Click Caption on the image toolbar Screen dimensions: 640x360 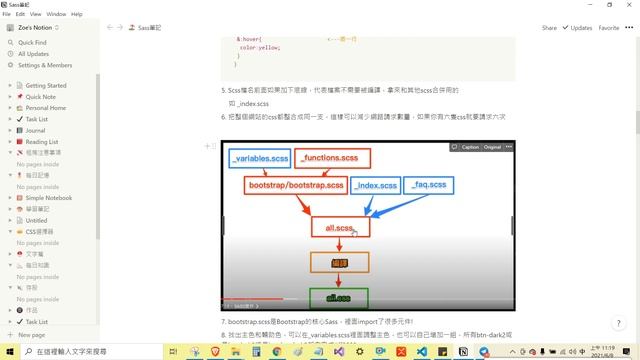[x=470, y=147]
